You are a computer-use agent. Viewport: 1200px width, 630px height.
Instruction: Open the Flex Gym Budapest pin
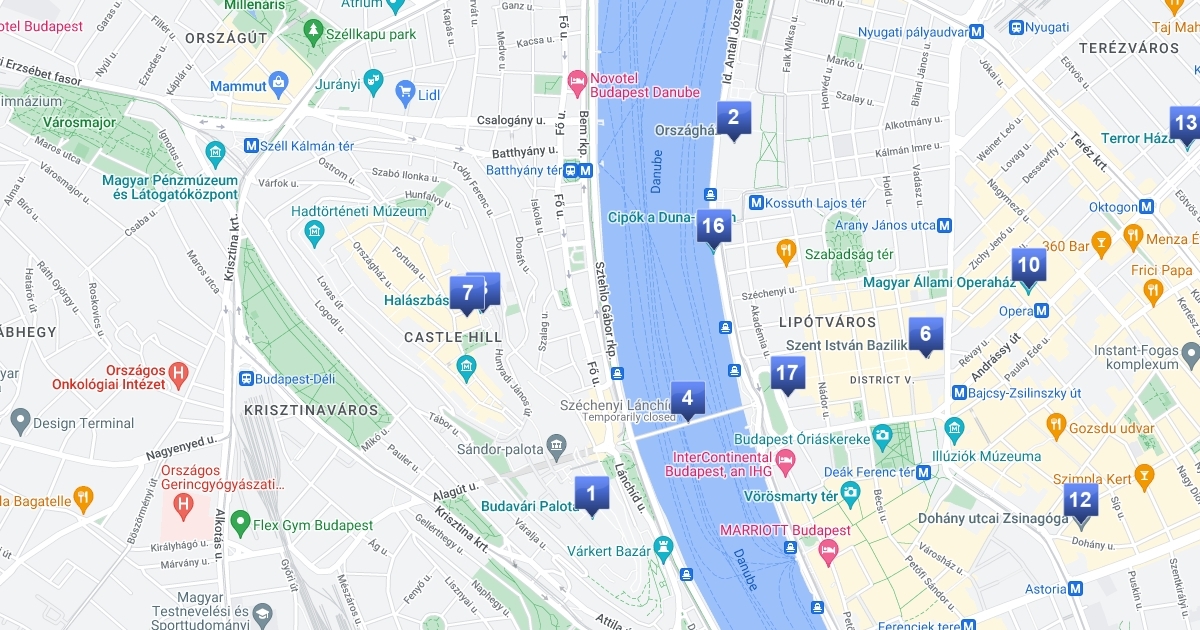[239, 522]
